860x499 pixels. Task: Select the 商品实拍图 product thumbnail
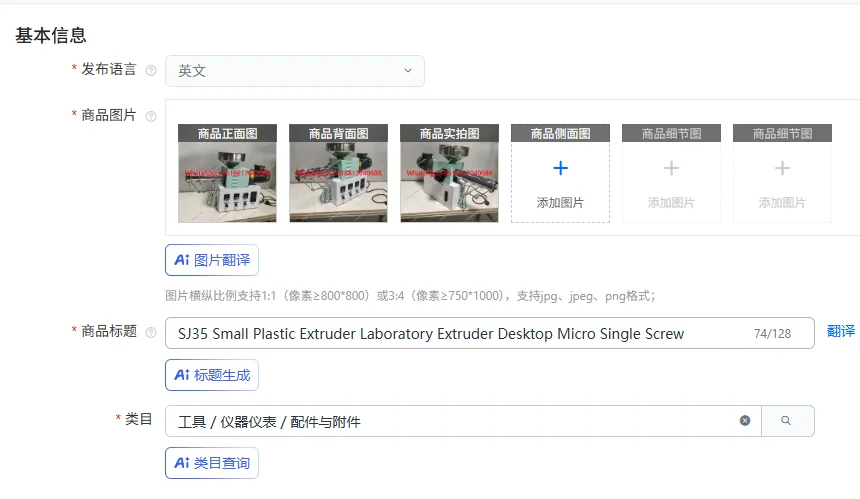pyautogui.click(x=449, y=173)
